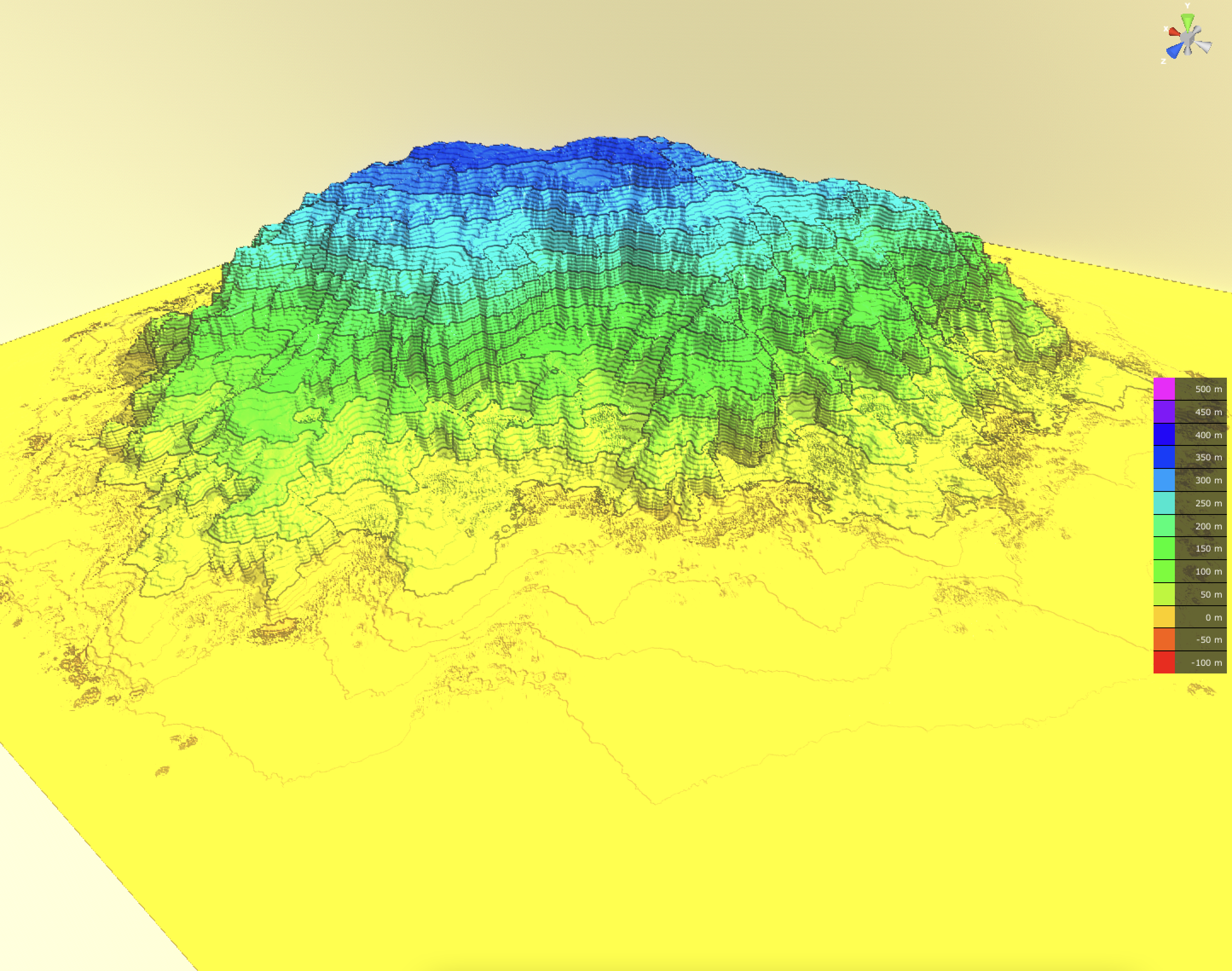Click the gray cone opposite the red X cone

click(1203, 46)
